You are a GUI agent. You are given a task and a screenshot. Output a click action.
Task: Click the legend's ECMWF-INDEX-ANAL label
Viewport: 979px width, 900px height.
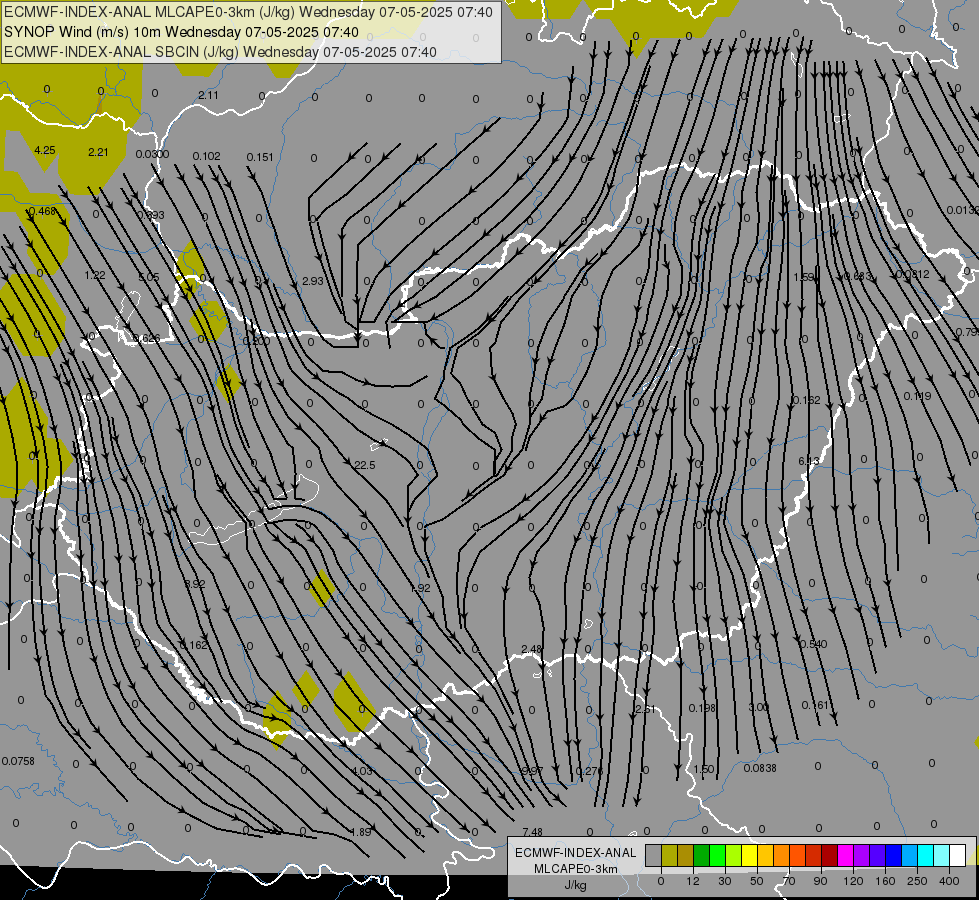coord(575,853)
